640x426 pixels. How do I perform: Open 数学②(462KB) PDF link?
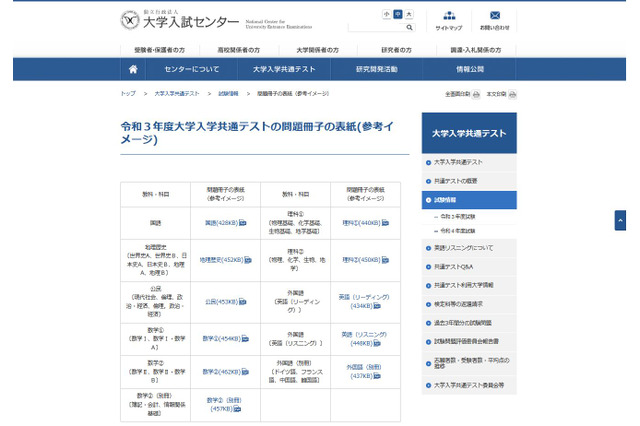pos(226,372)
